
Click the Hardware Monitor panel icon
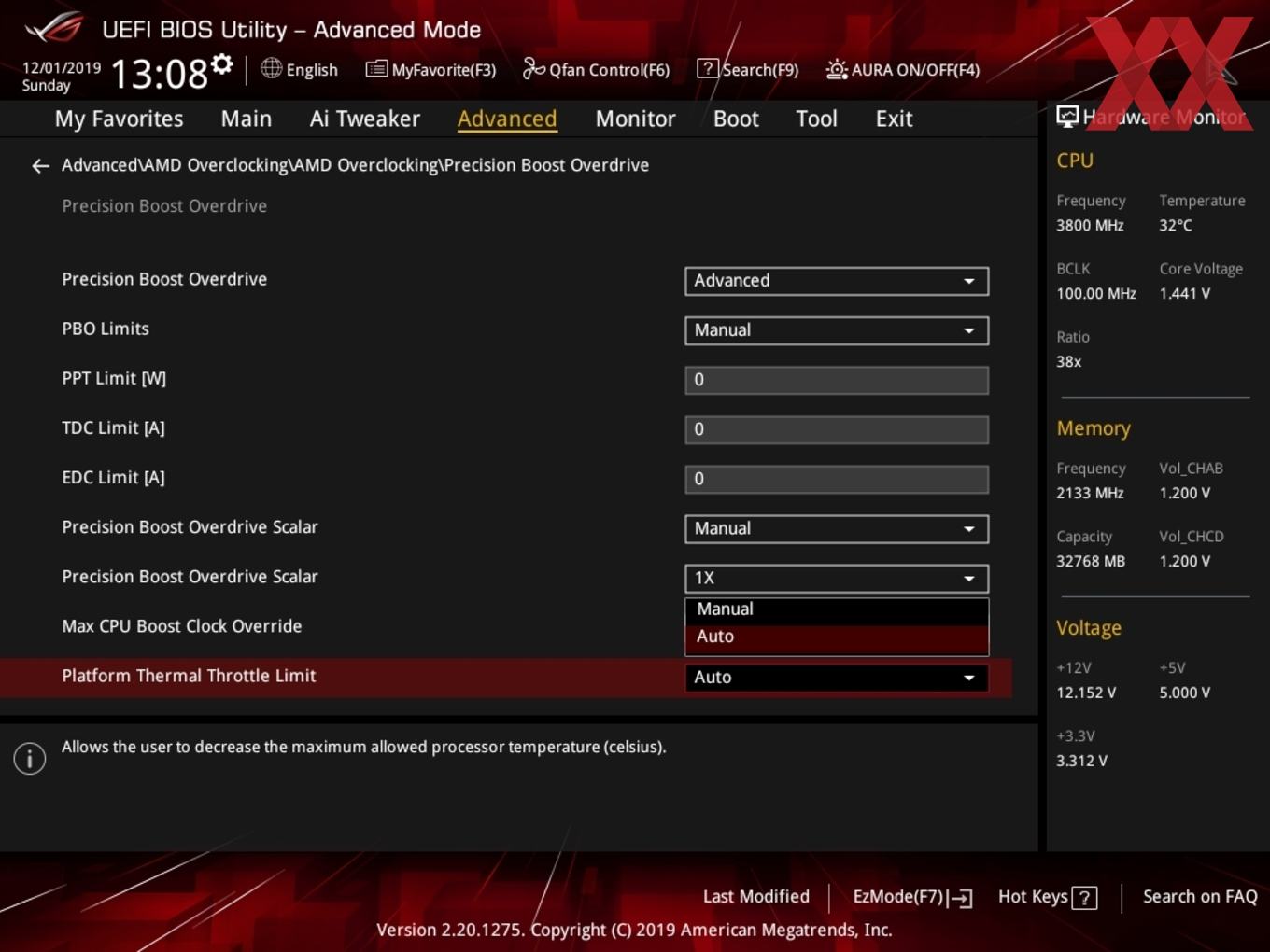(1067, 117)
